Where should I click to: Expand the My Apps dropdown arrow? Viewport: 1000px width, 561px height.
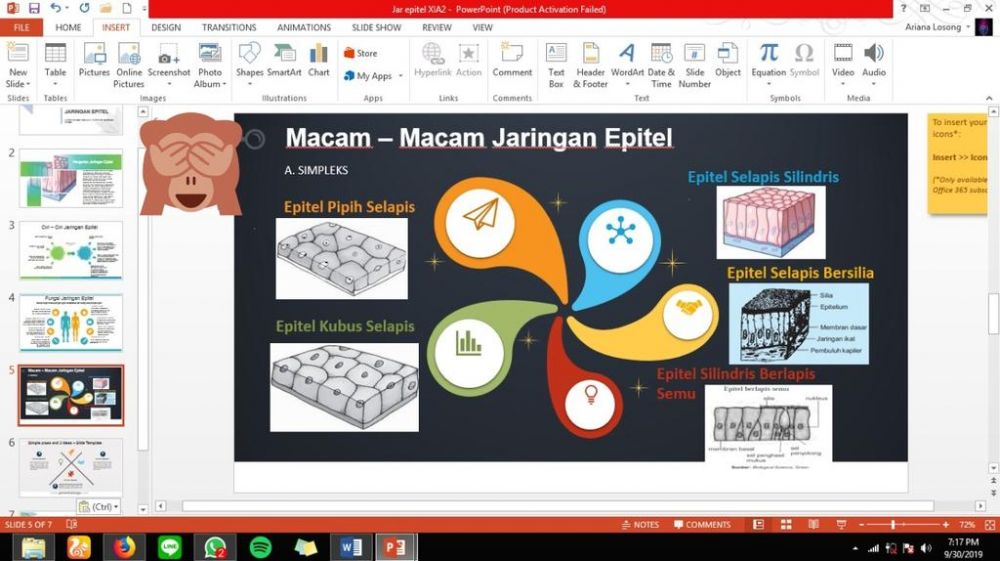coord(401,76)
